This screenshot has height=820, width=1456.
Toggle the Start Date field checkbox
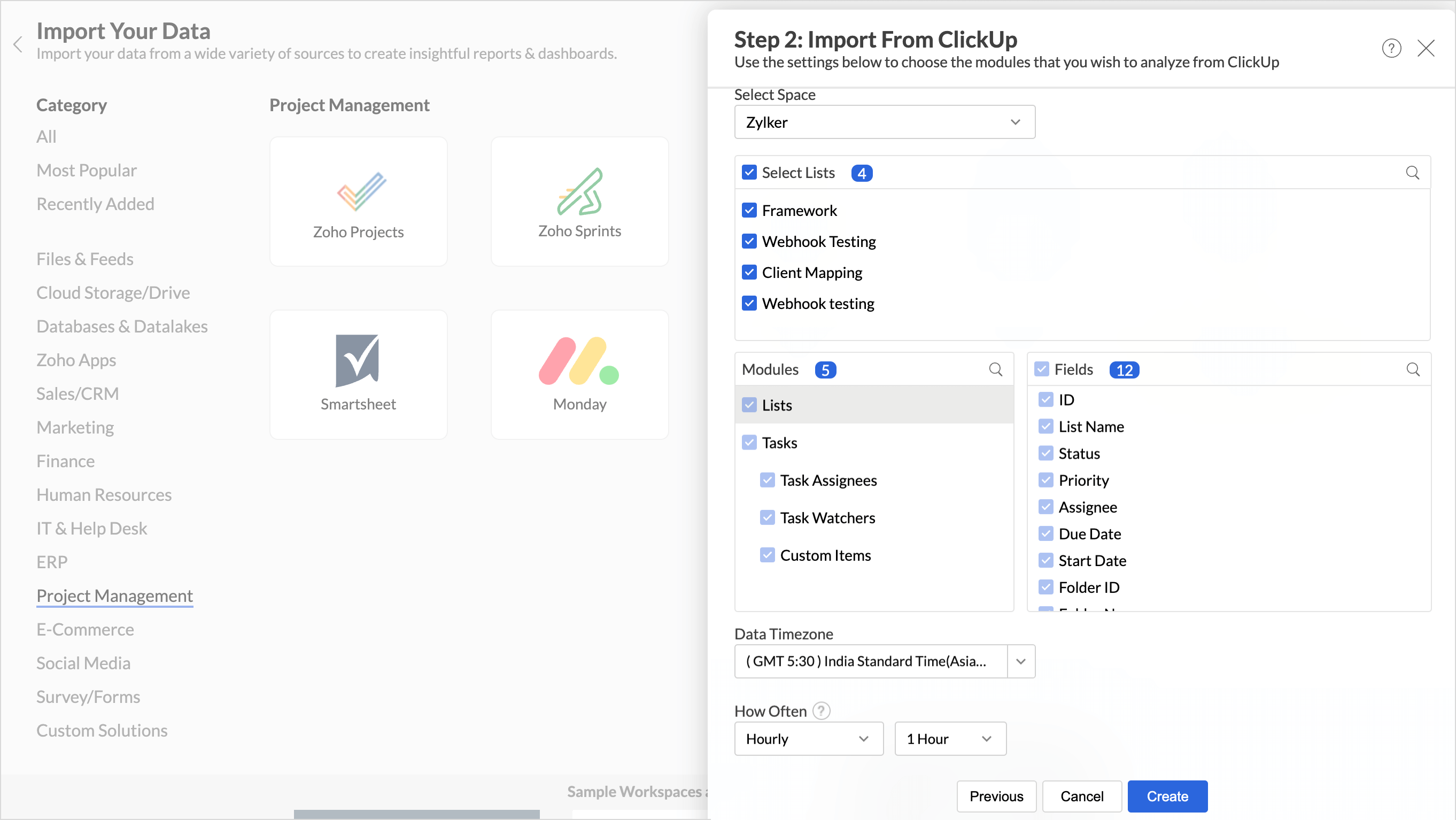pyautogui.click(x=1045, y=560)
